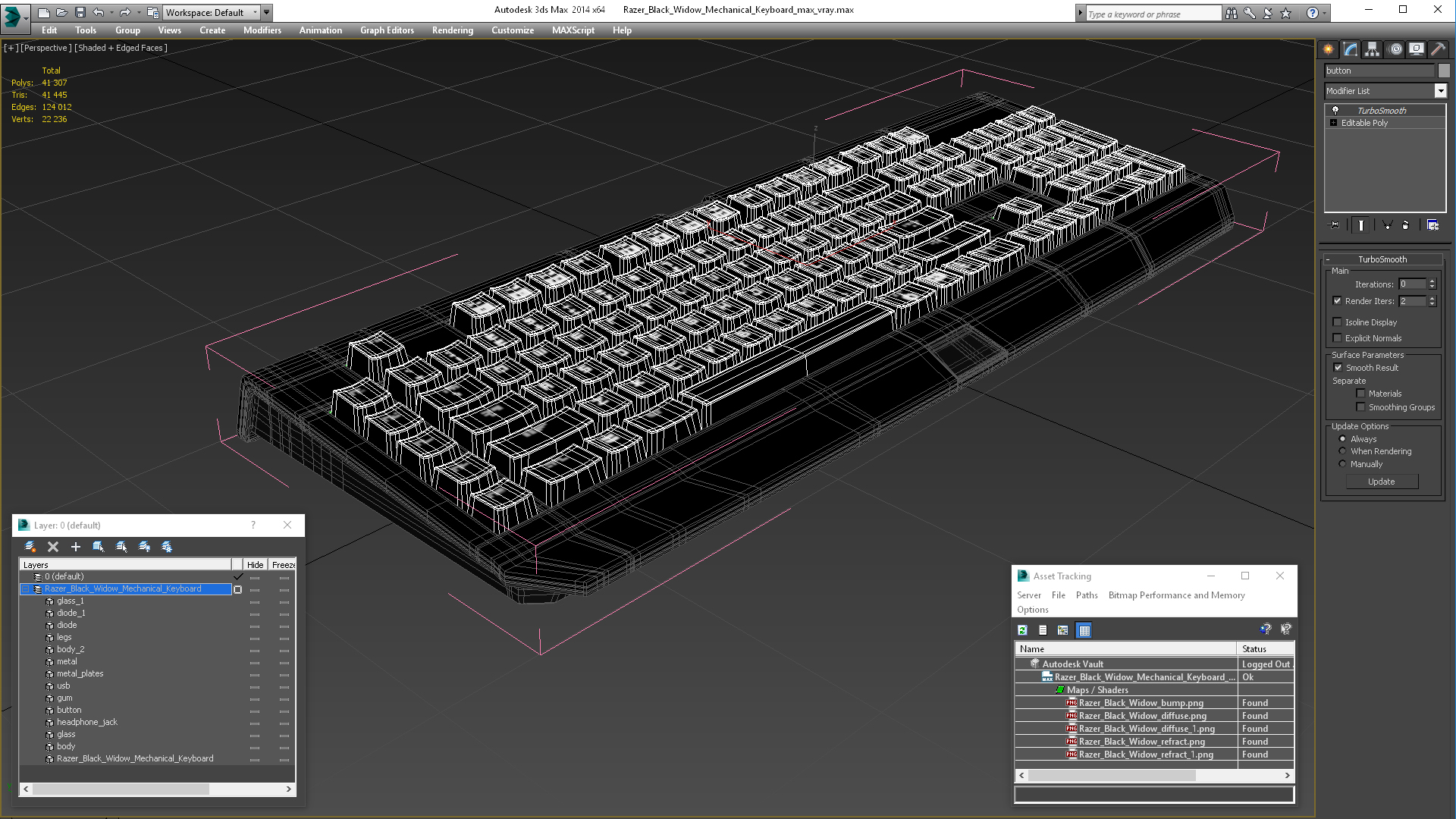Delete highlighted layer X icon

pos(53,547)
